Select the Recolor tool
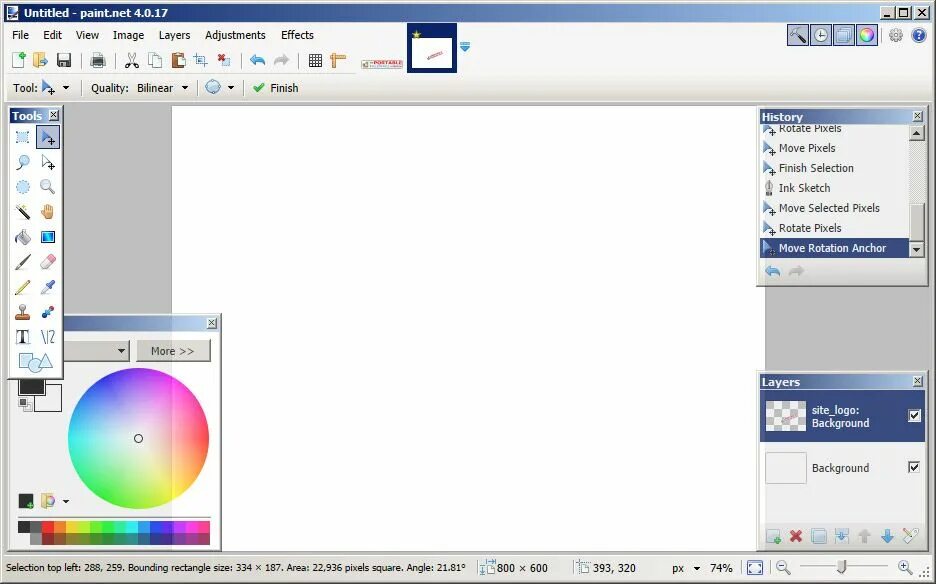Screen dimensions: 936x584 [48, 312]
